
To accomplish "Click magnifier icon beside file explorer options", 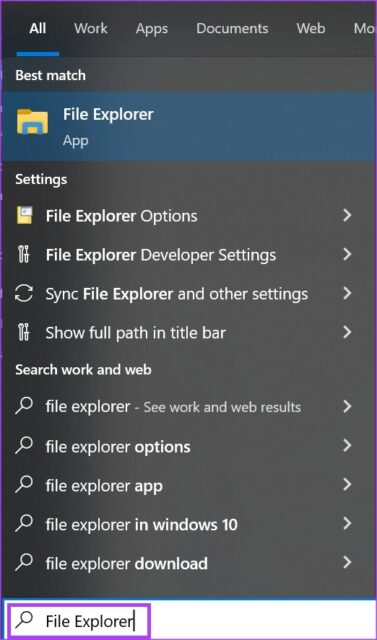I will [x=24, y=446].
